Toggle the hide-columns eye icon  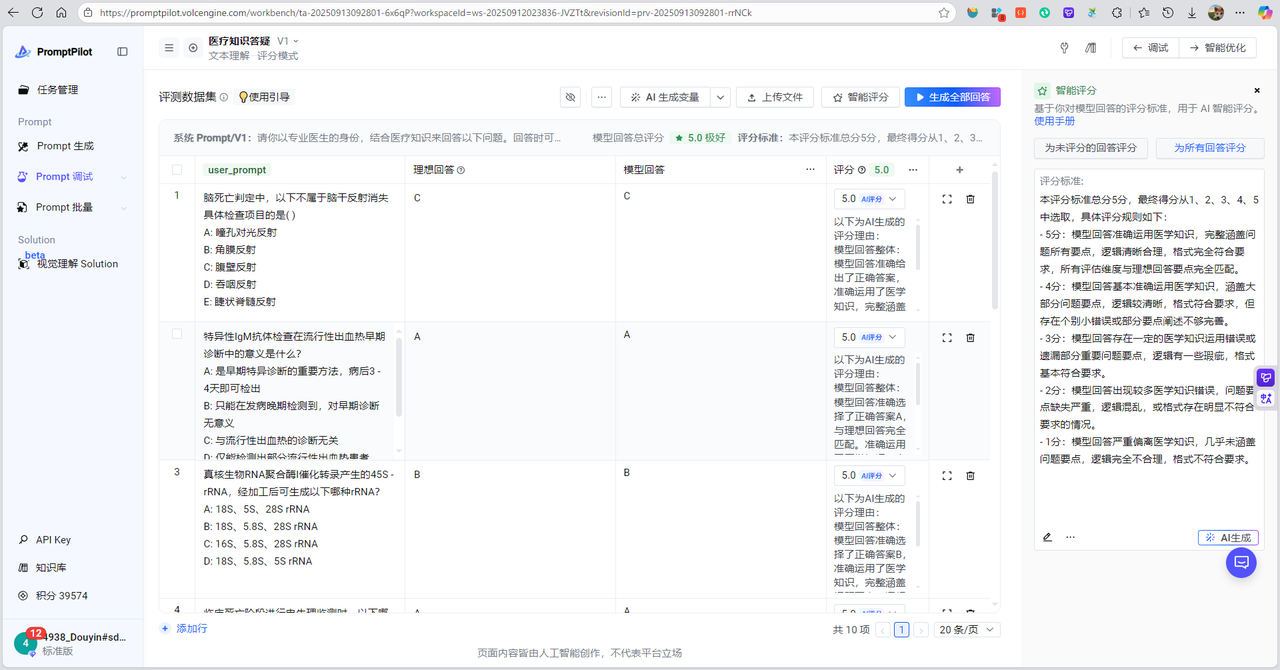571,97
